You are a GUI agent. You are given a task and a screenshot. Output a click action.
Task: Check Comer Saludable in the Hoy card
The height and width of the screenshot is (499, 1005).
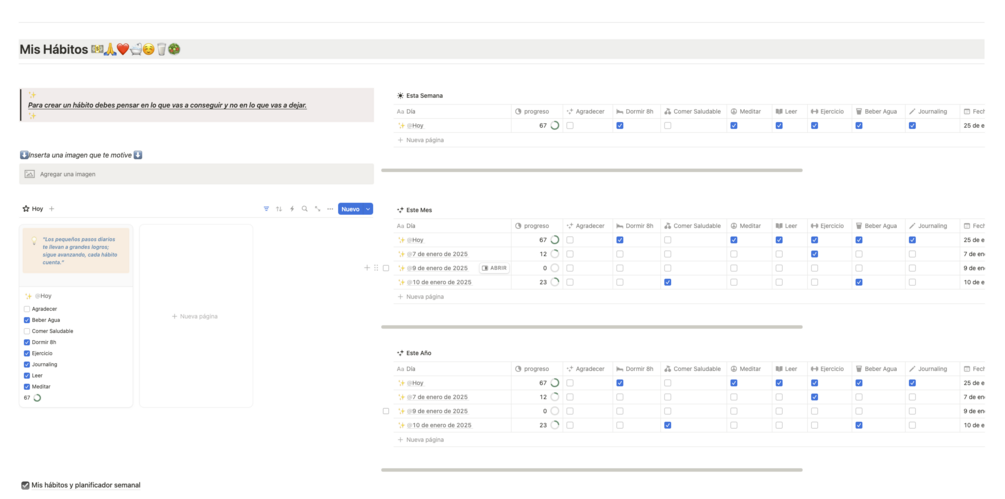pyautogui.click(x=27, y=331)
